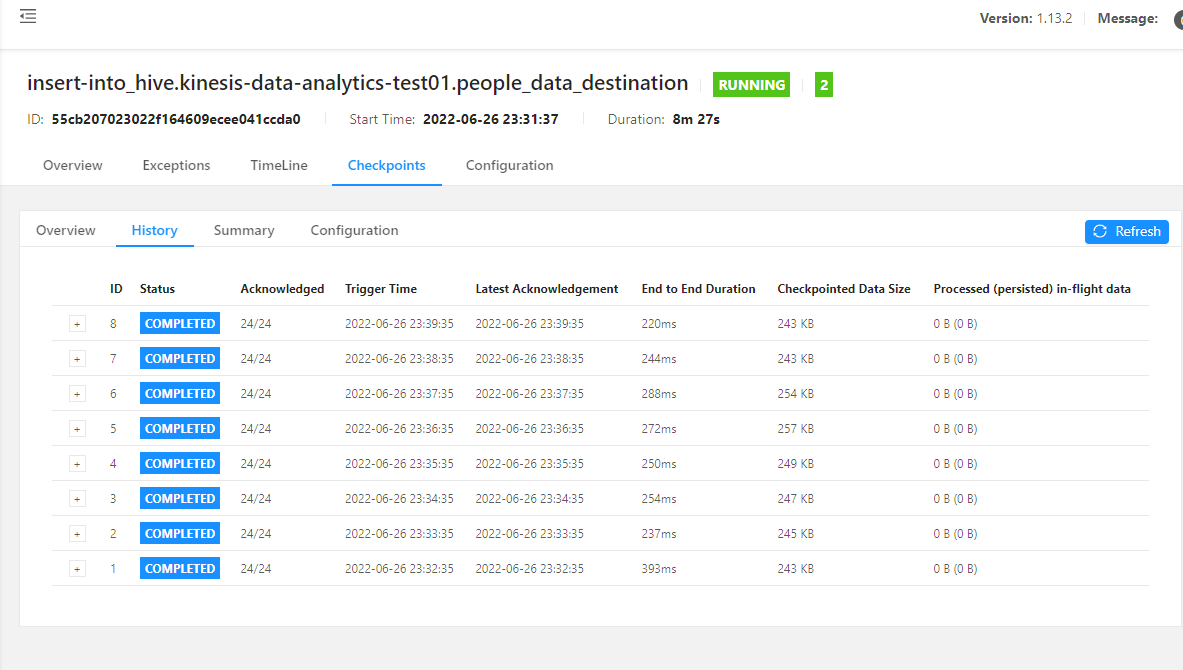This screenshot has height=670, width=1183.
Task: Click the Latest Acknowledgement column header
Action: tap(546, 289)
